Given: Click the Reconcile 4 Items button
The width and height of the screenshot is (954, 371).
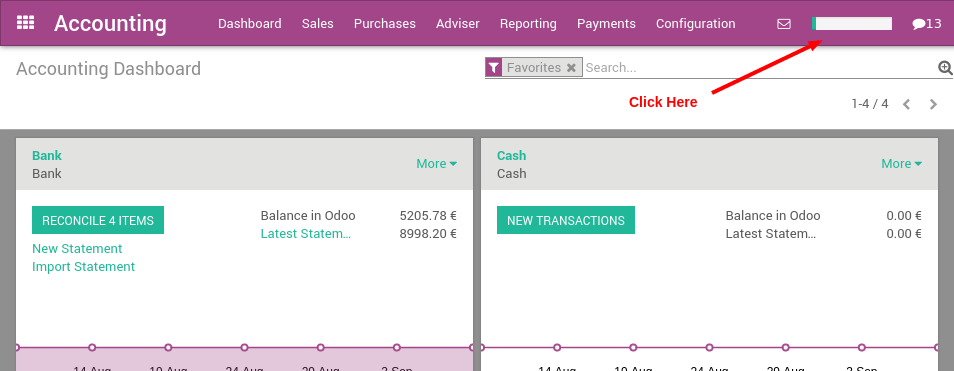Looking at the screenshot, I should click(x=98, y=220).
